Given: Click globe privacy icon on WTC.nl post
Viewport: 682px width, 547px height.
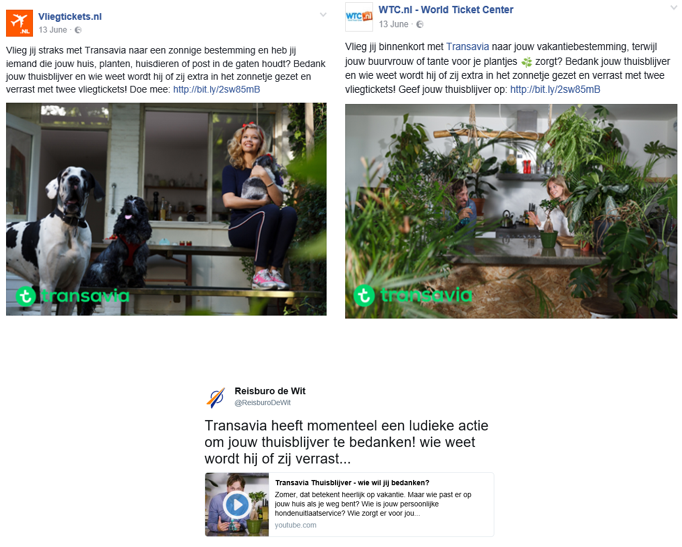Looking at the screenshot, I should click(x=420, y=24).
